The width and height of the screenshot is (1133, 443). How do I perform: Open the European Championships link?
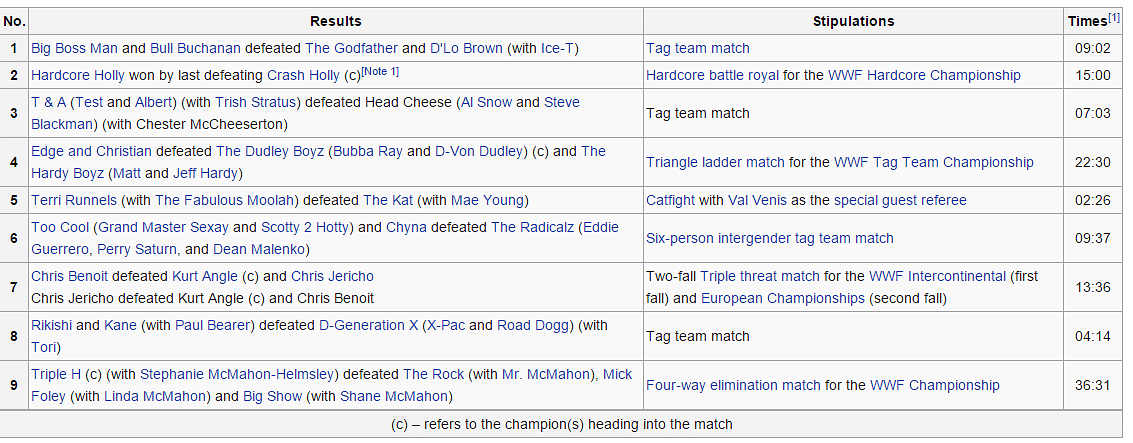click(x=783, y=298)
